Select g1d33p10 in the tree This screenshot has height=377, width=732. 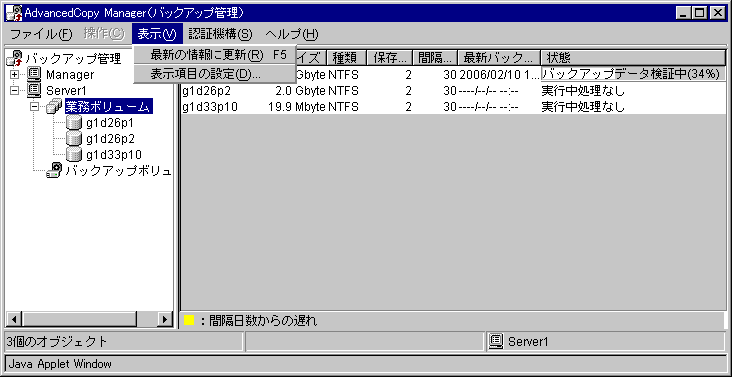click(114, 155)
